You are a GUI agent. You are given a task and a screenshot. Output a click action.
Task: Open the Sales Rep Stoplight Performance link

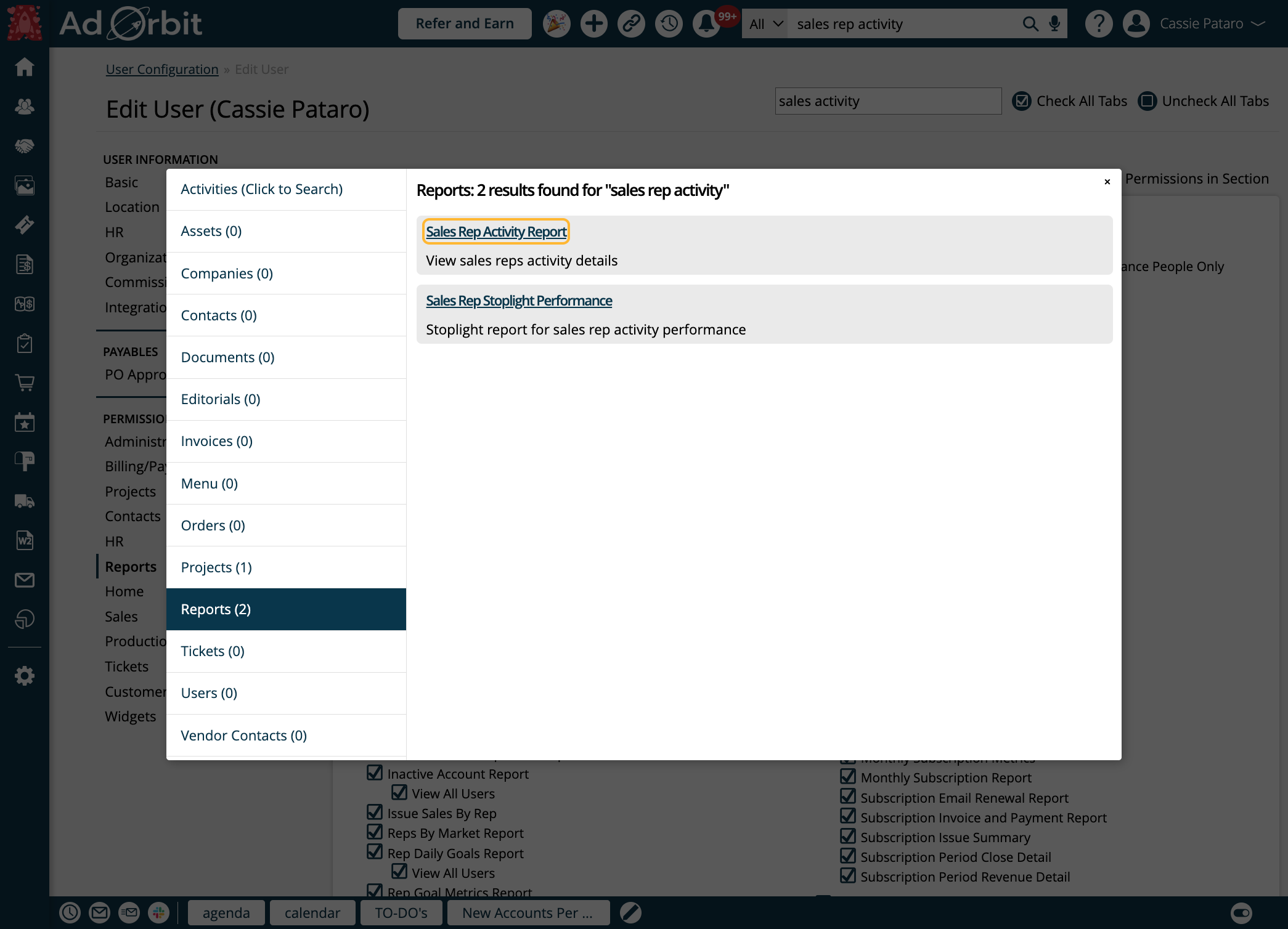point(519,301)
